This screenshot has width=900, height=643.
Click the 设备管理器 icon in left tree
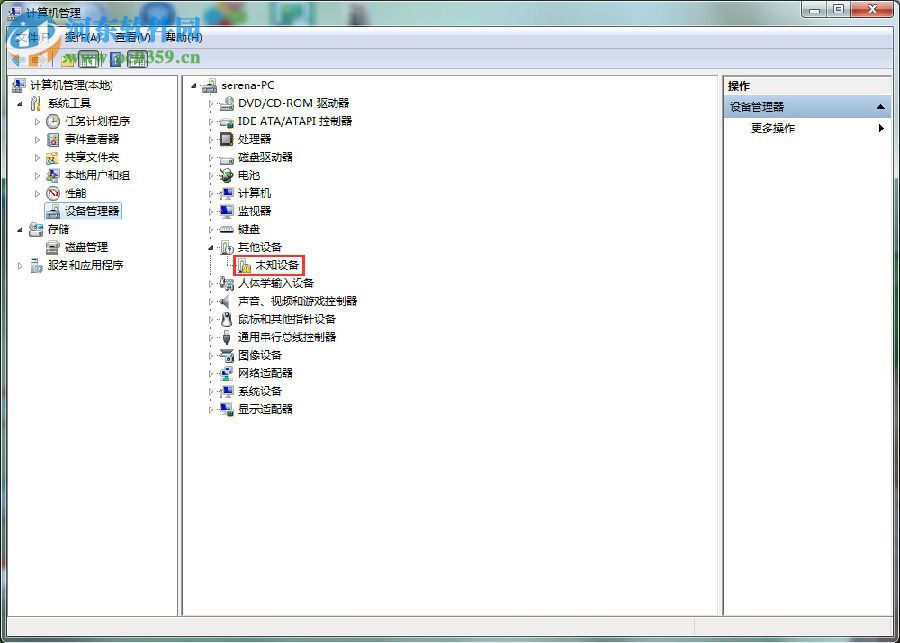(x=53, y=211)
